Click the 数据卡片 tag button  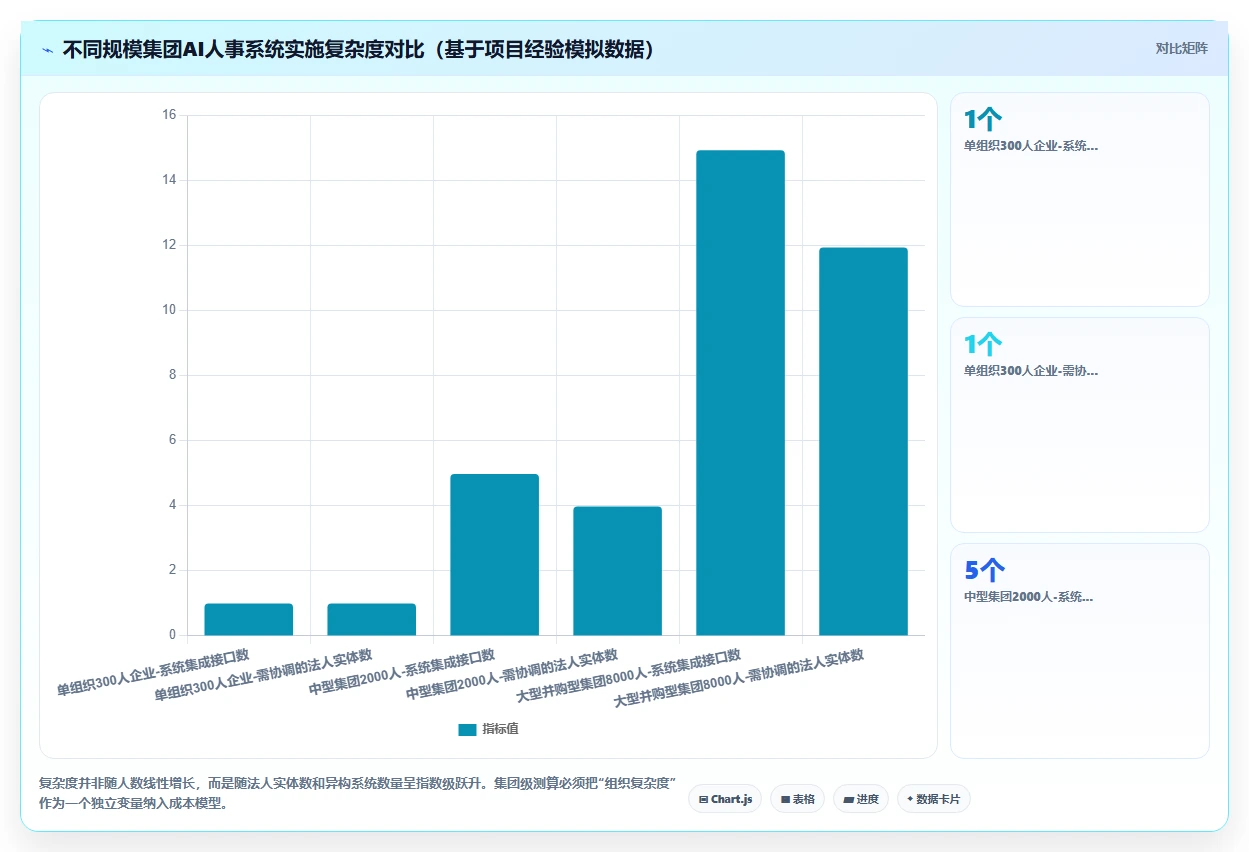click(933, 799)
